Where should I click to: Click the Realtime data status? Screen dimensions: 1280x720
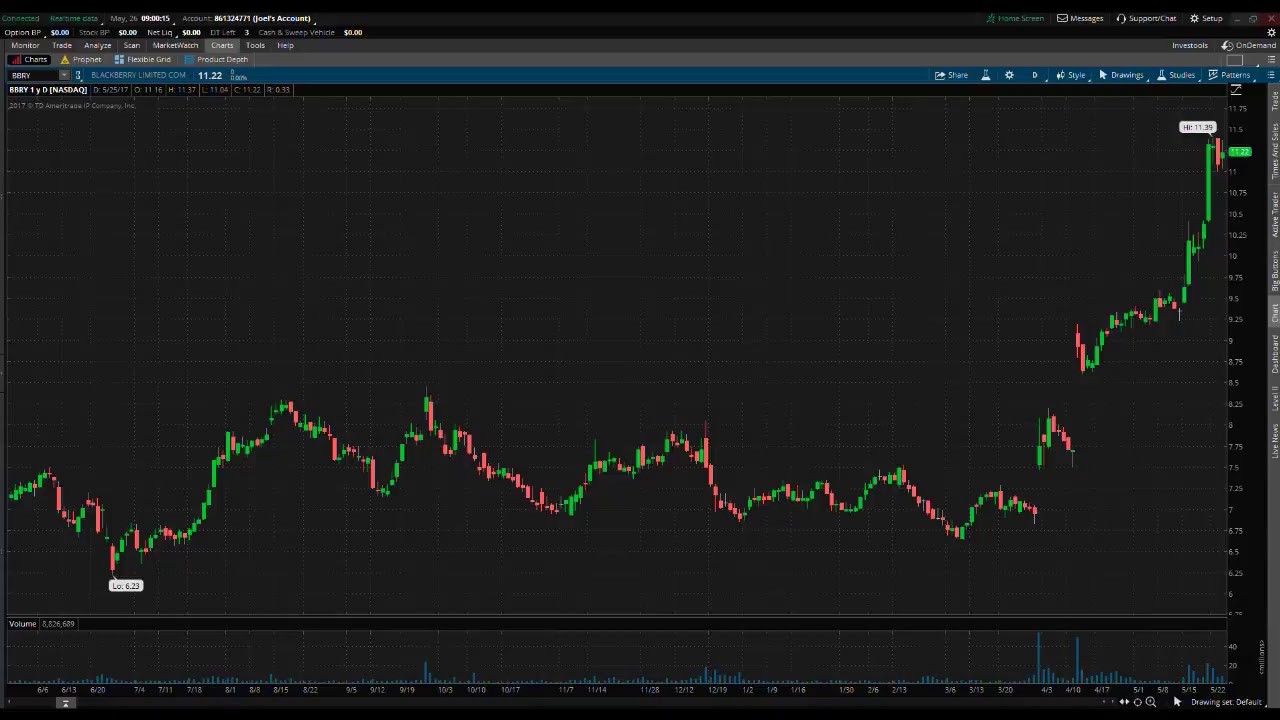click(74, 18)
